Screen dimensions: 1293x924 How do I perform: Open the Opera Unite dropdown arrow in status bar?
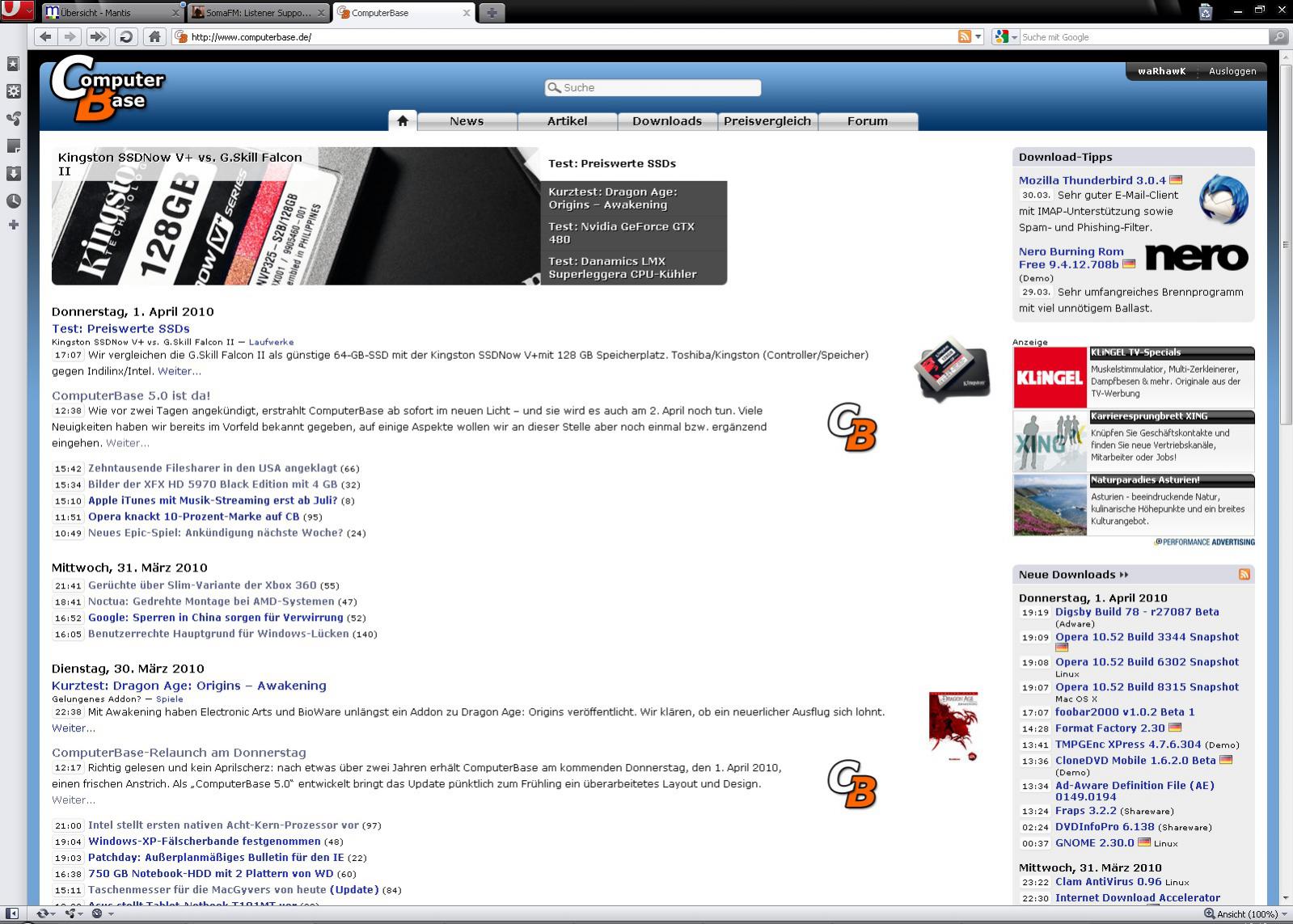pos(82,914)
